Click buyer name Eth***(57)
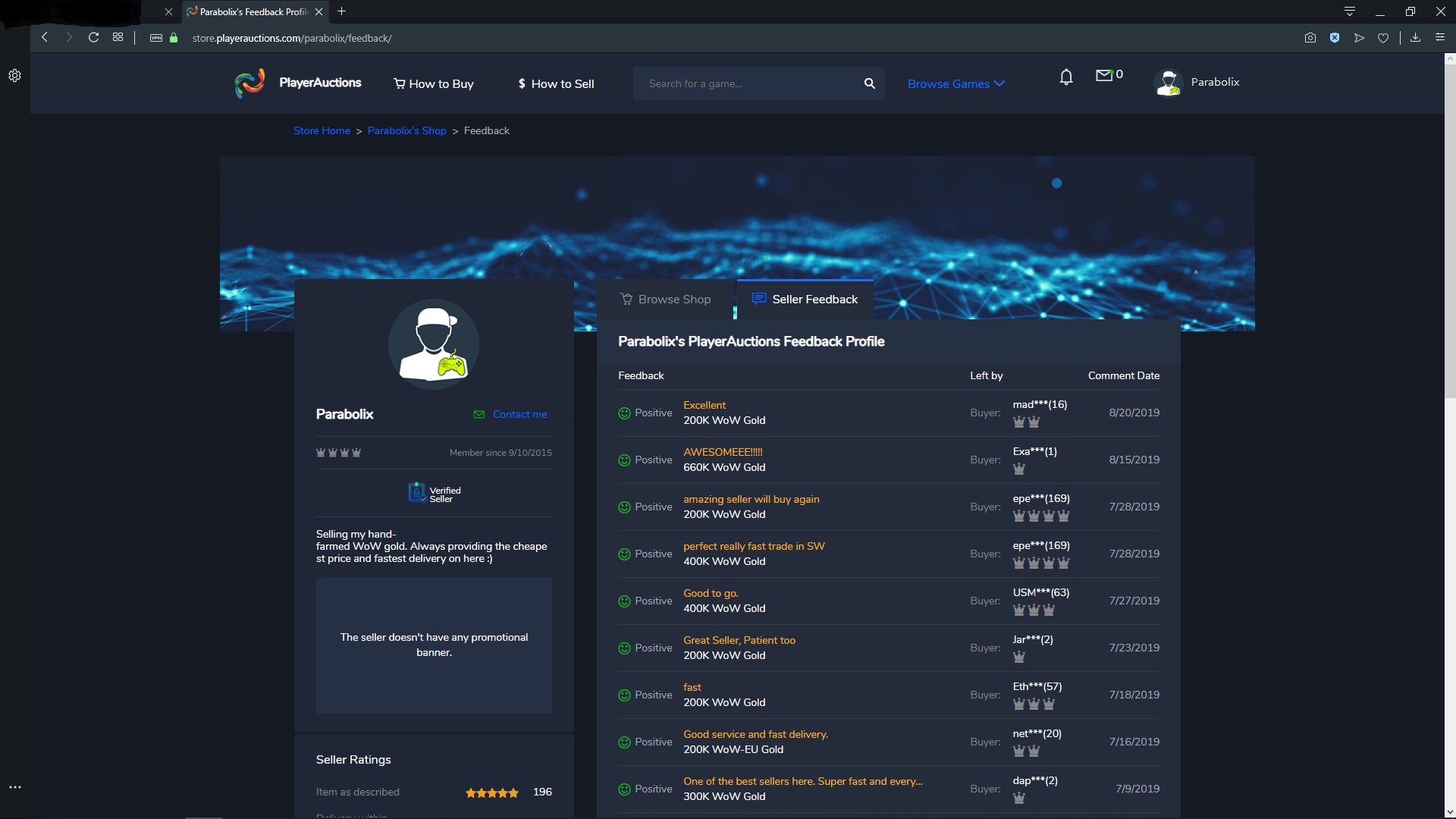The height and width of the screenshot is (819, 1456). 1037,686
